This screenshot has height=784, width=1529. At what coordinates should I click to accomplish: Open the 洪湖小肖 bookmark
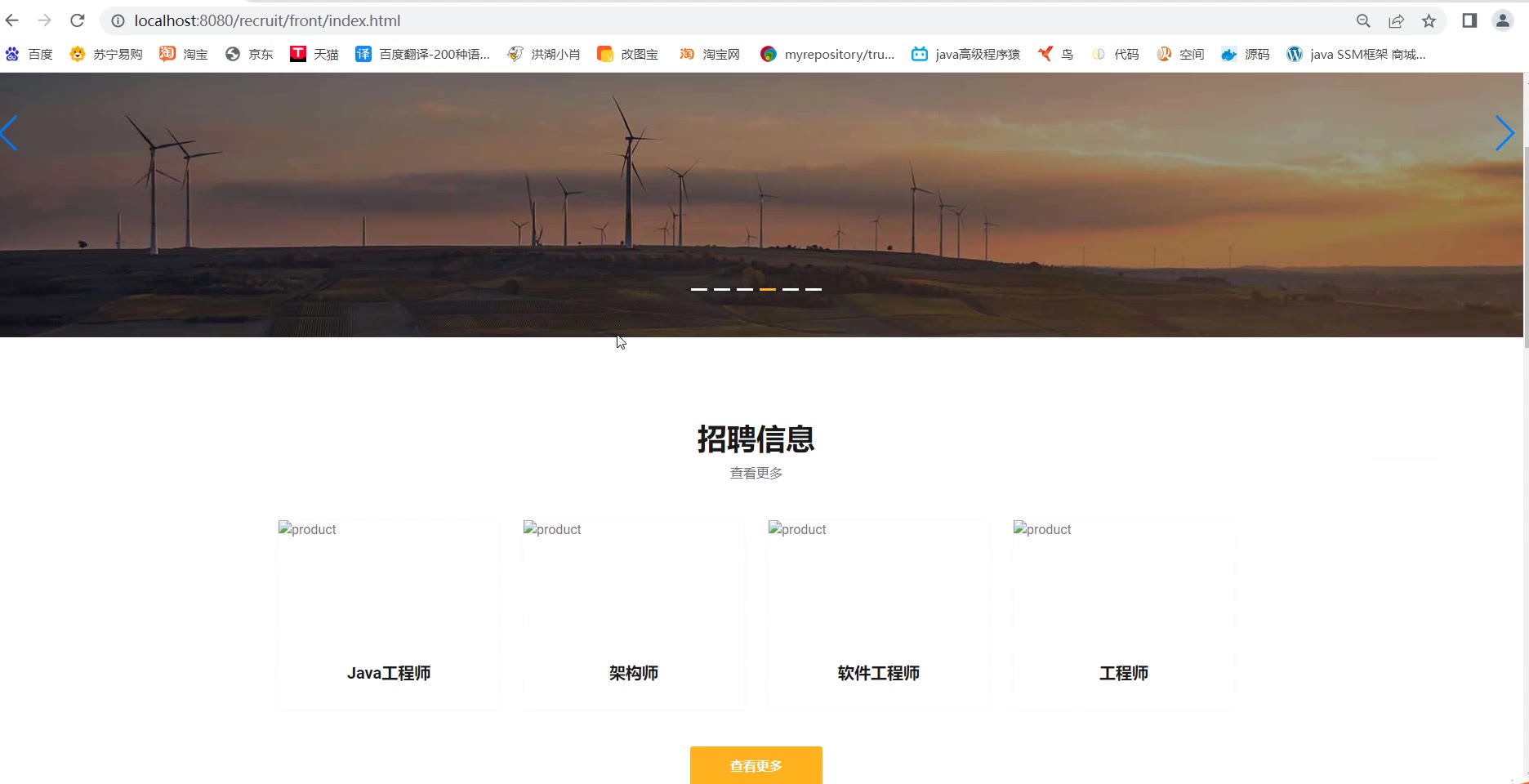coord(543,54)
